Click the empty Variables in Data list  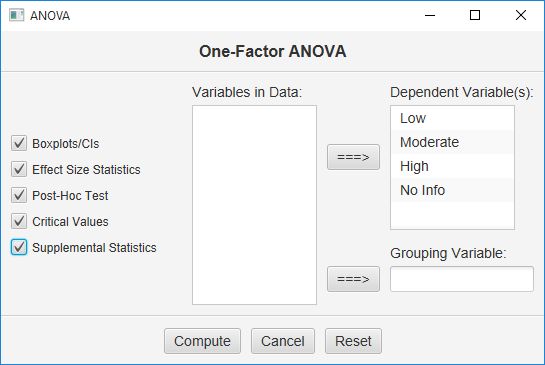[x=254, y=205]
